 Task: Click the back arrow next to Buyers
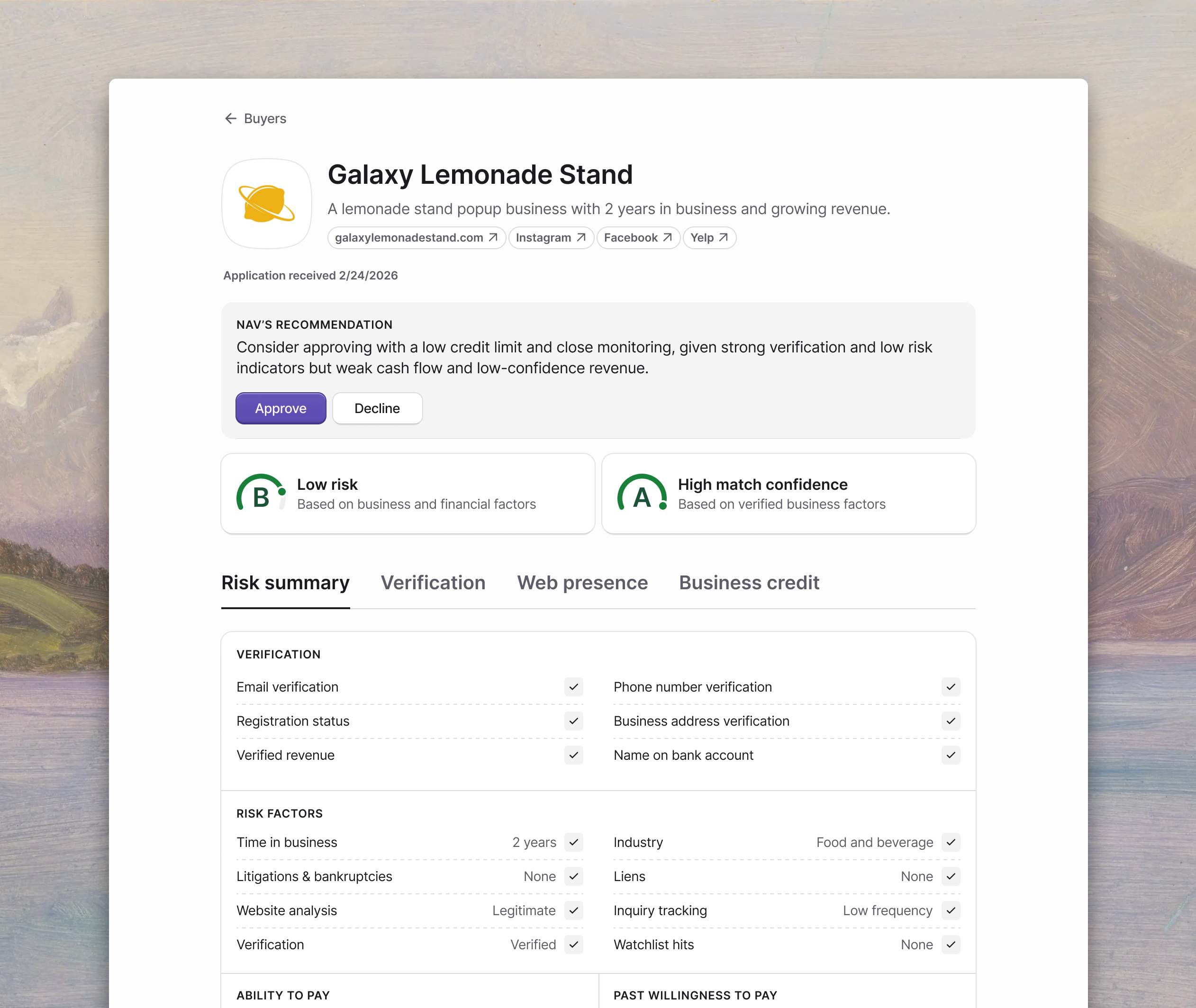coord(230,118)
